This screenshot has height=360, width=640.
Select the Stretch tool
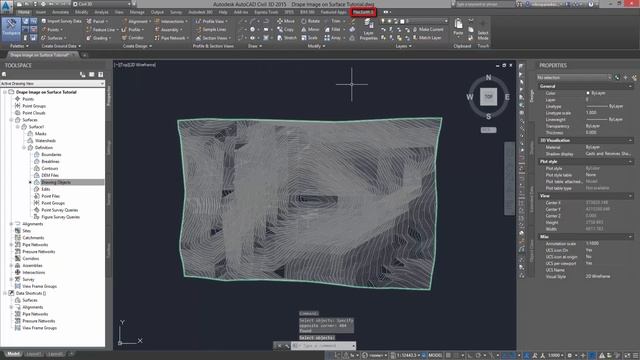[x=287, y=38]
